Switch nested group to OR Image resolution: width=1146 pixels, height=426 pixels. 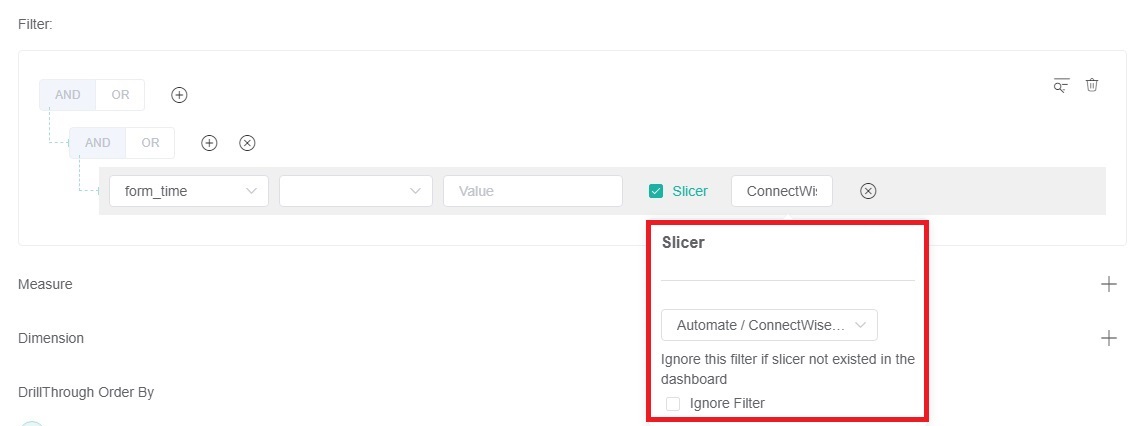point(150,143)
